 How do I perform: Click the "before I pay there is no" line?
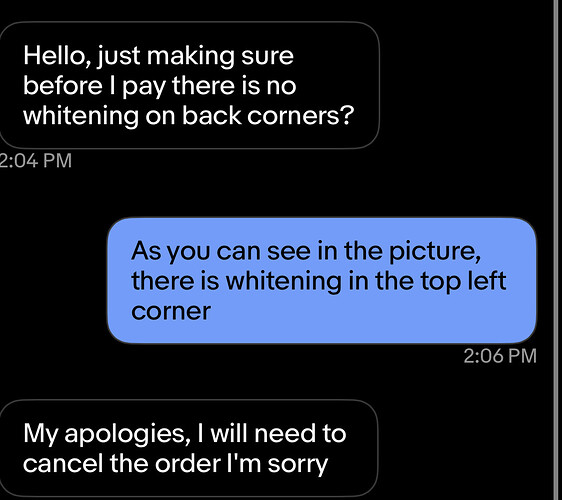click(x=159, y=86)
